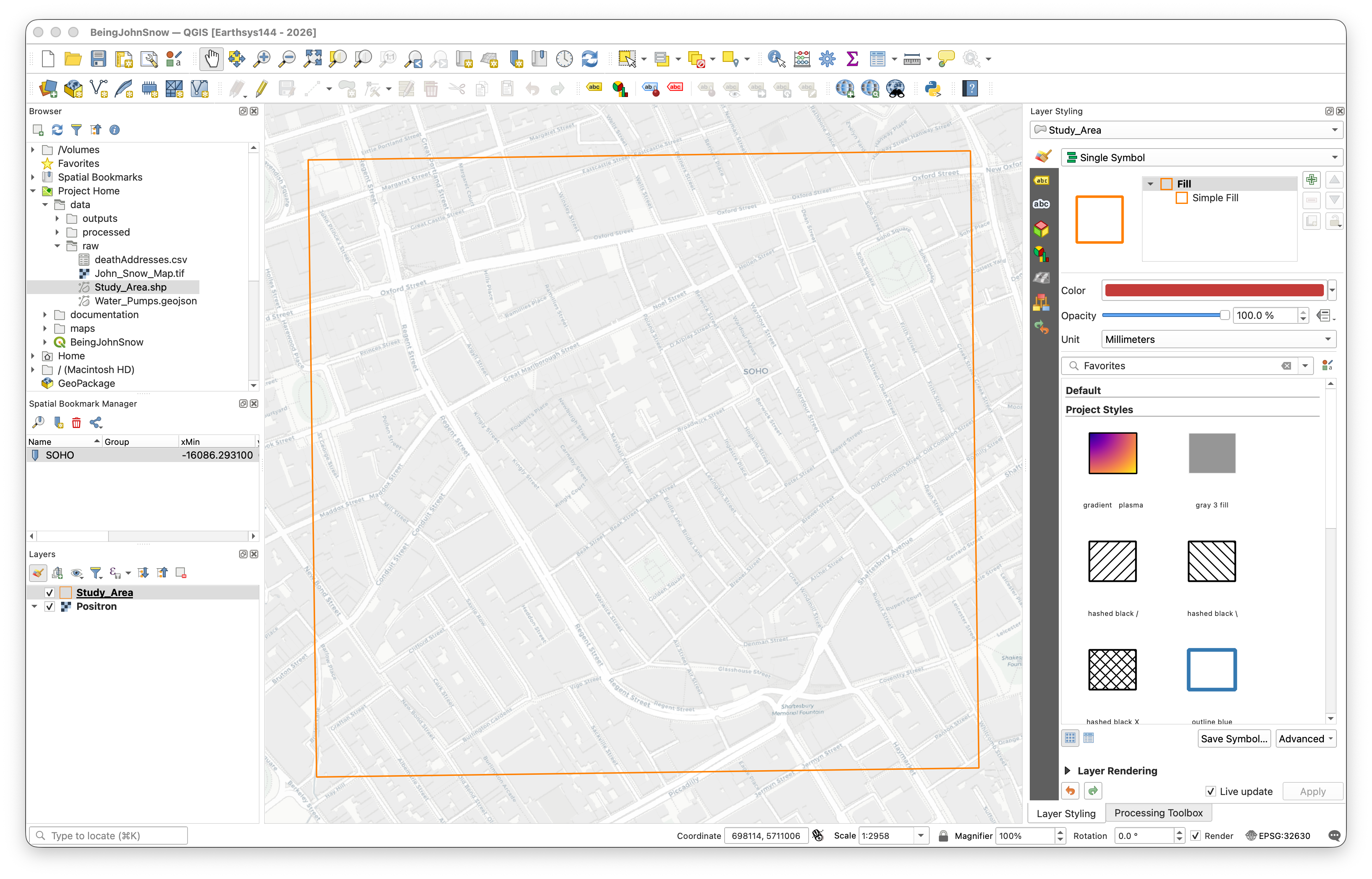
Task: Click the Refresh map canvas icon
Action: click(589, 59)
